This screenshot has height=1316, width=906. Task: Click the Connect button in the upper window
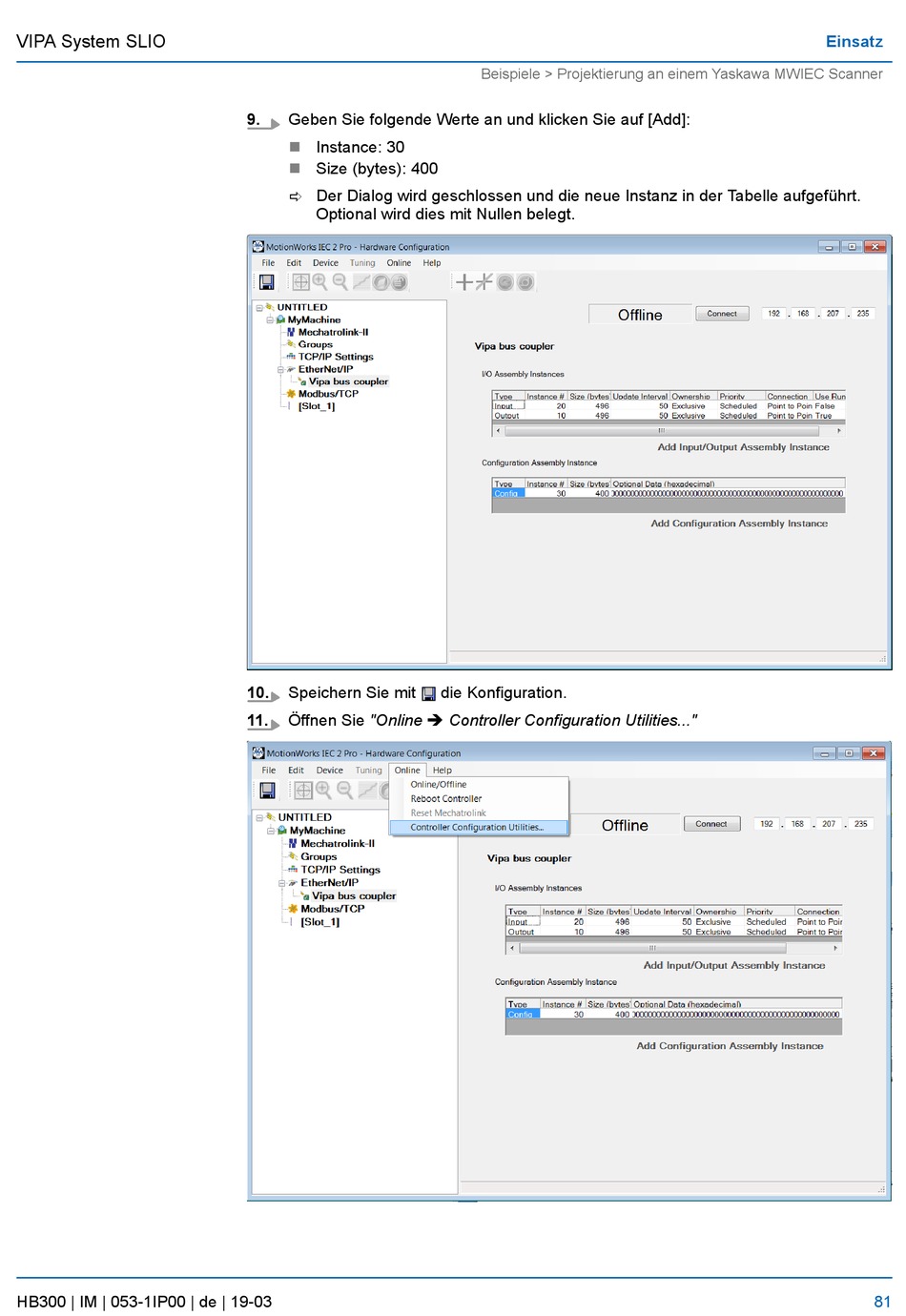pos(722,314)
